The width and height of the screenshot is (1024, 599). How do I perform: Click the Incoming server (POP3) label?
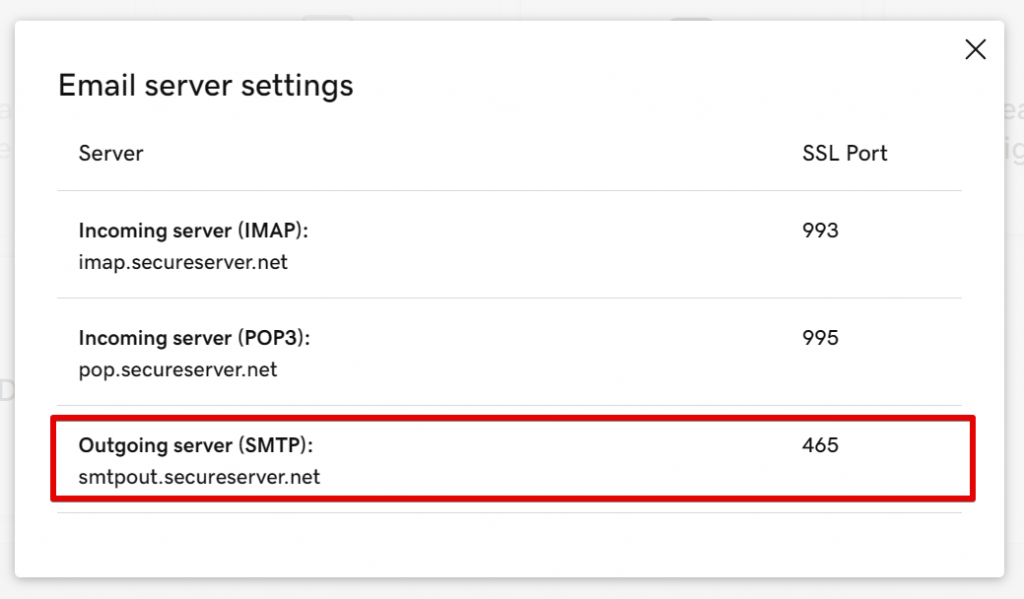click(x=195, y=338)
